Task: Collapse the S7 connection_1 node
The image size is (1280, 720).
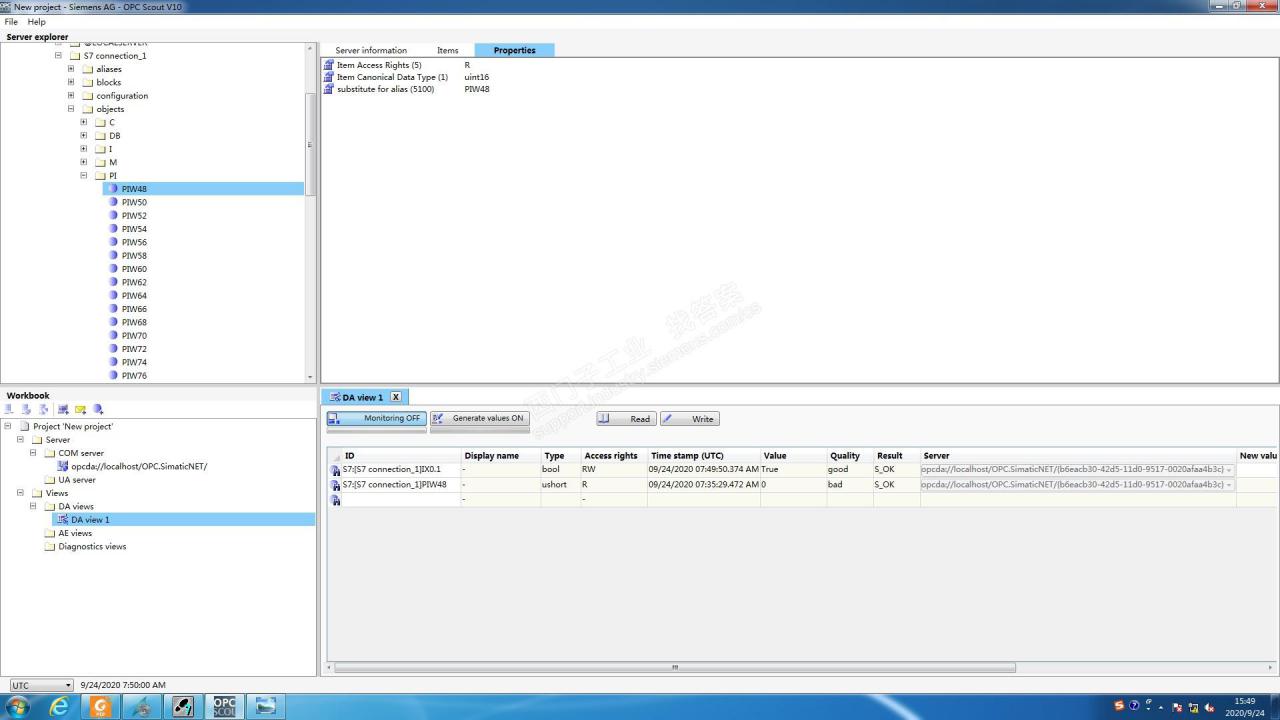Action: [x=59, y=56]
